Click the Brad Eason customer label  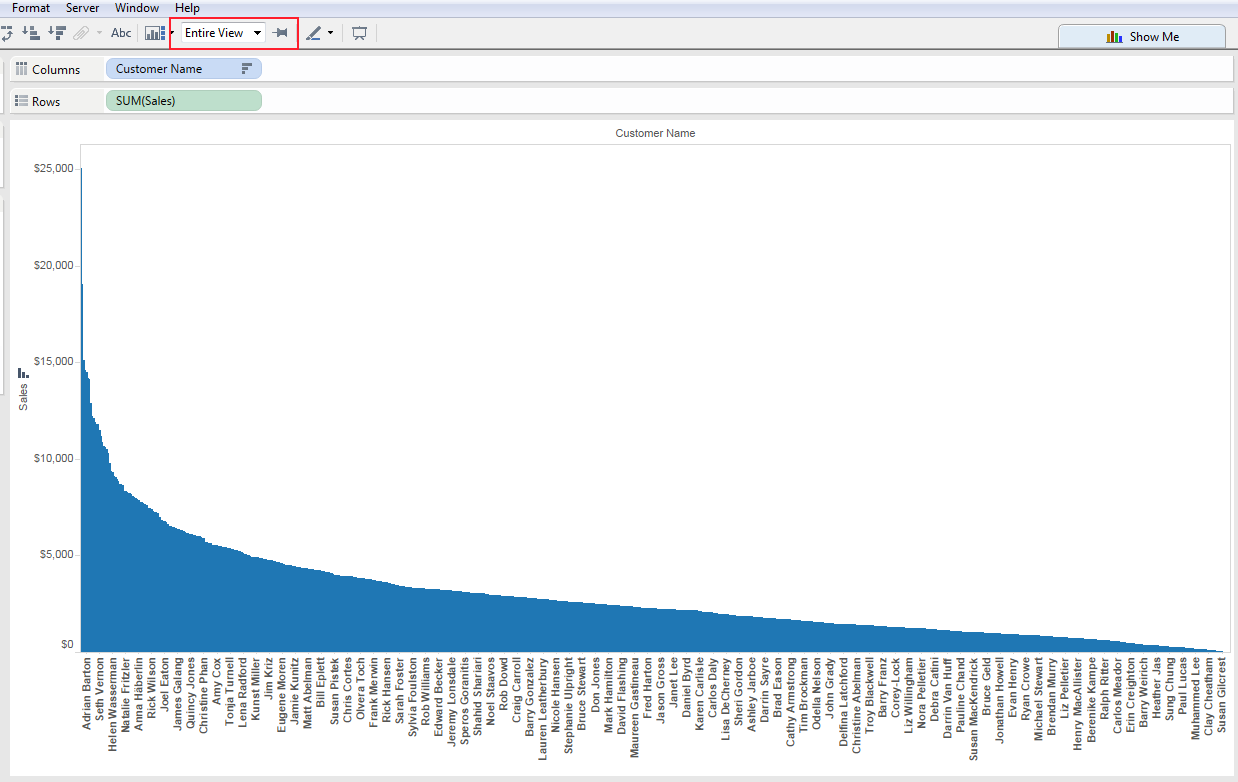click(777, 686)
